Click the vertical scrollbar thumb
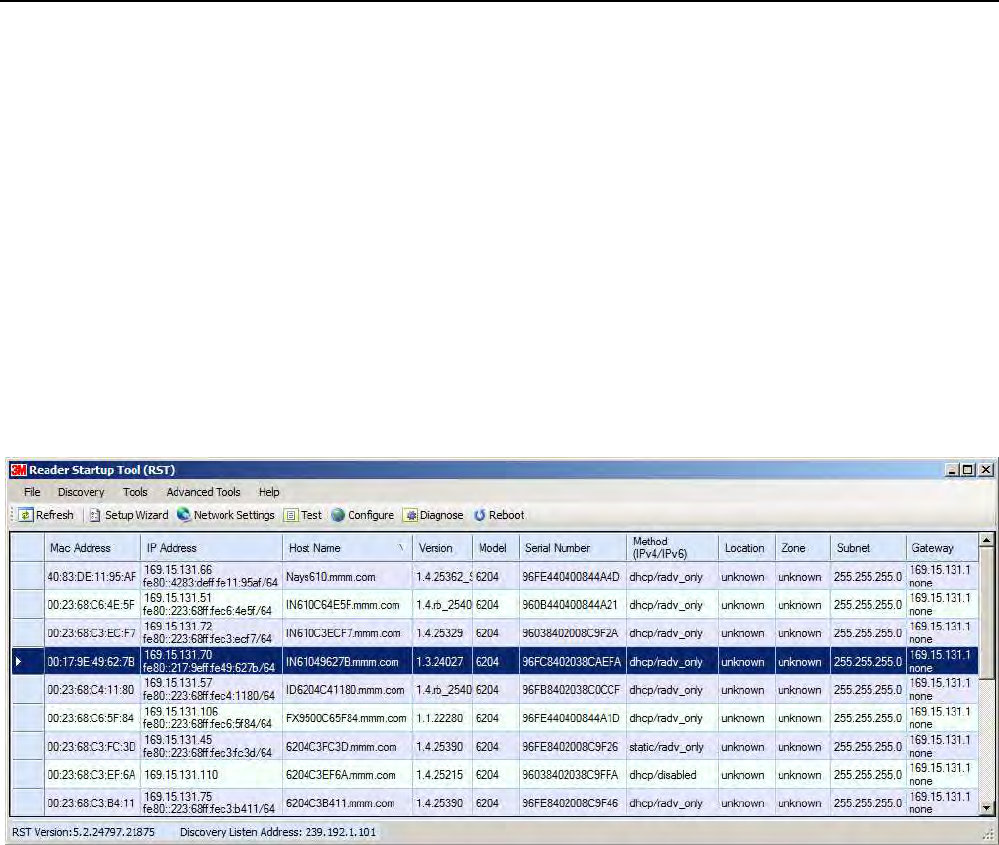The image size is (999, 845). tap(987, 613)
